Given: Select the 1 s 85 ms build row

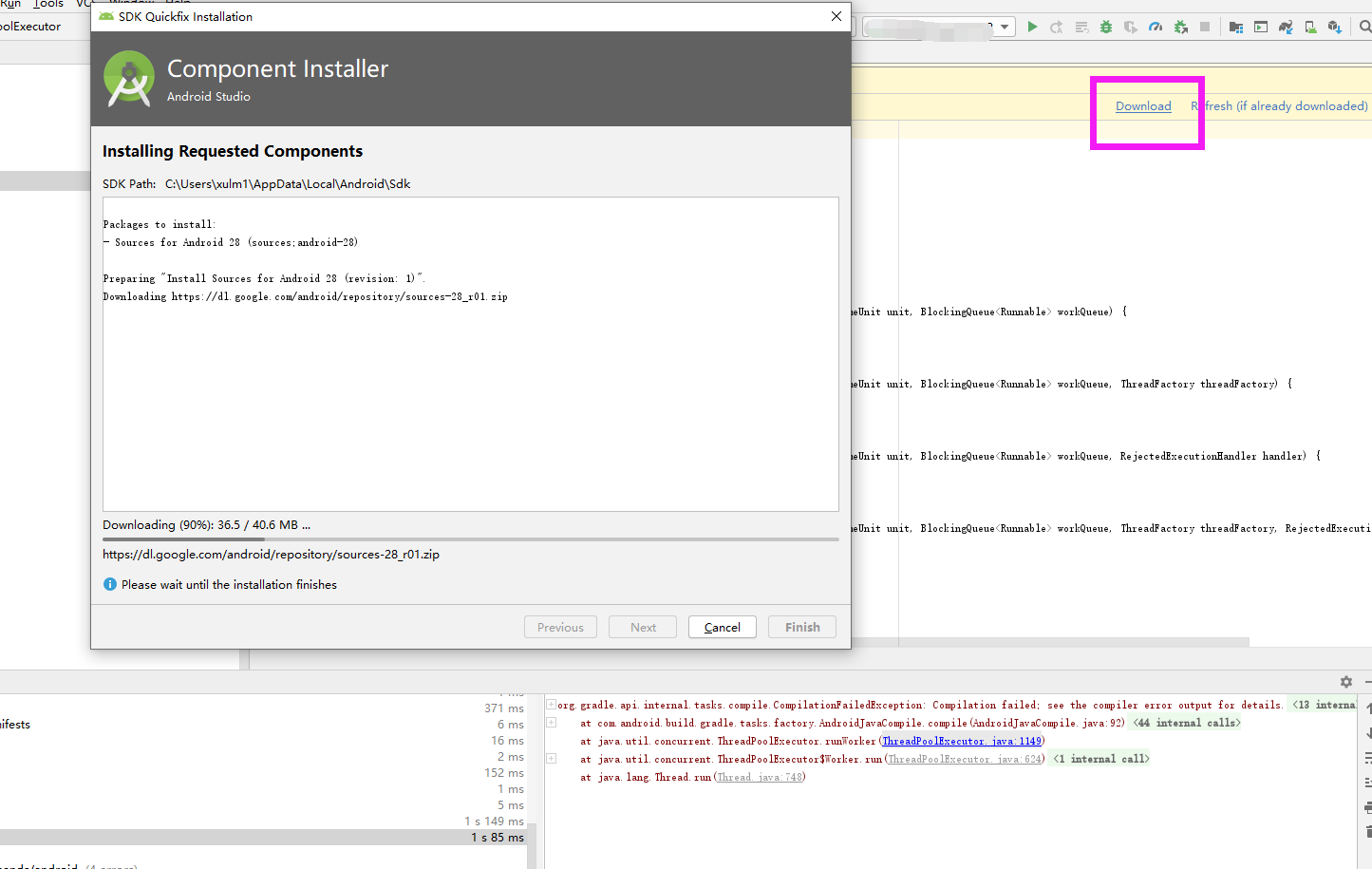Looking at the screenshot, I should tap(263, 837).
